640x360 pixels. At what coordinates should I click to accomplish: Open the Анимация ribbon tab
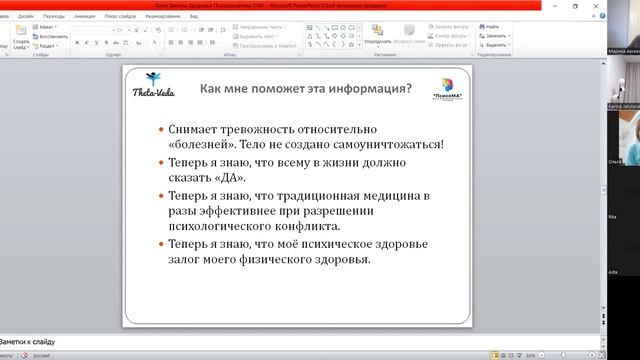click(x=84, y=16)
